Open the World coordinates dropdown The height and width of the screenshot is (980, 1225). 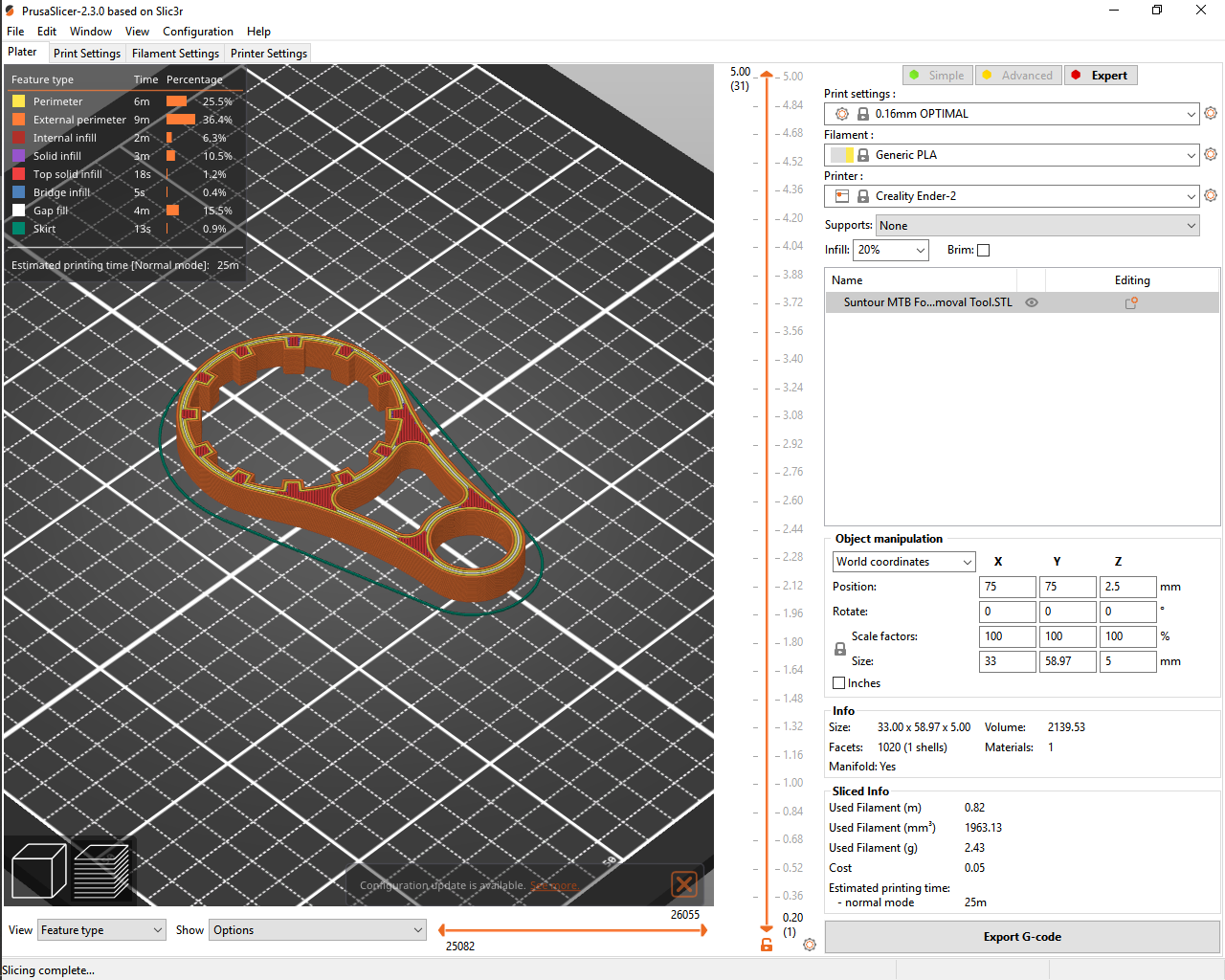902,562
